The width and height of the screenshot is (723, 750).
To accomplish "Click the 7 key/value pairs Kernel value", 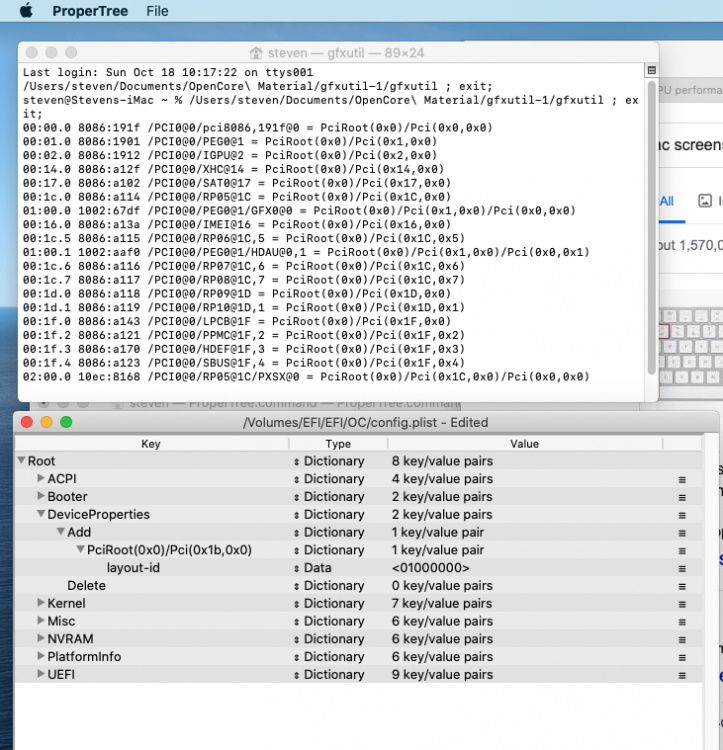I will (442, 603).
